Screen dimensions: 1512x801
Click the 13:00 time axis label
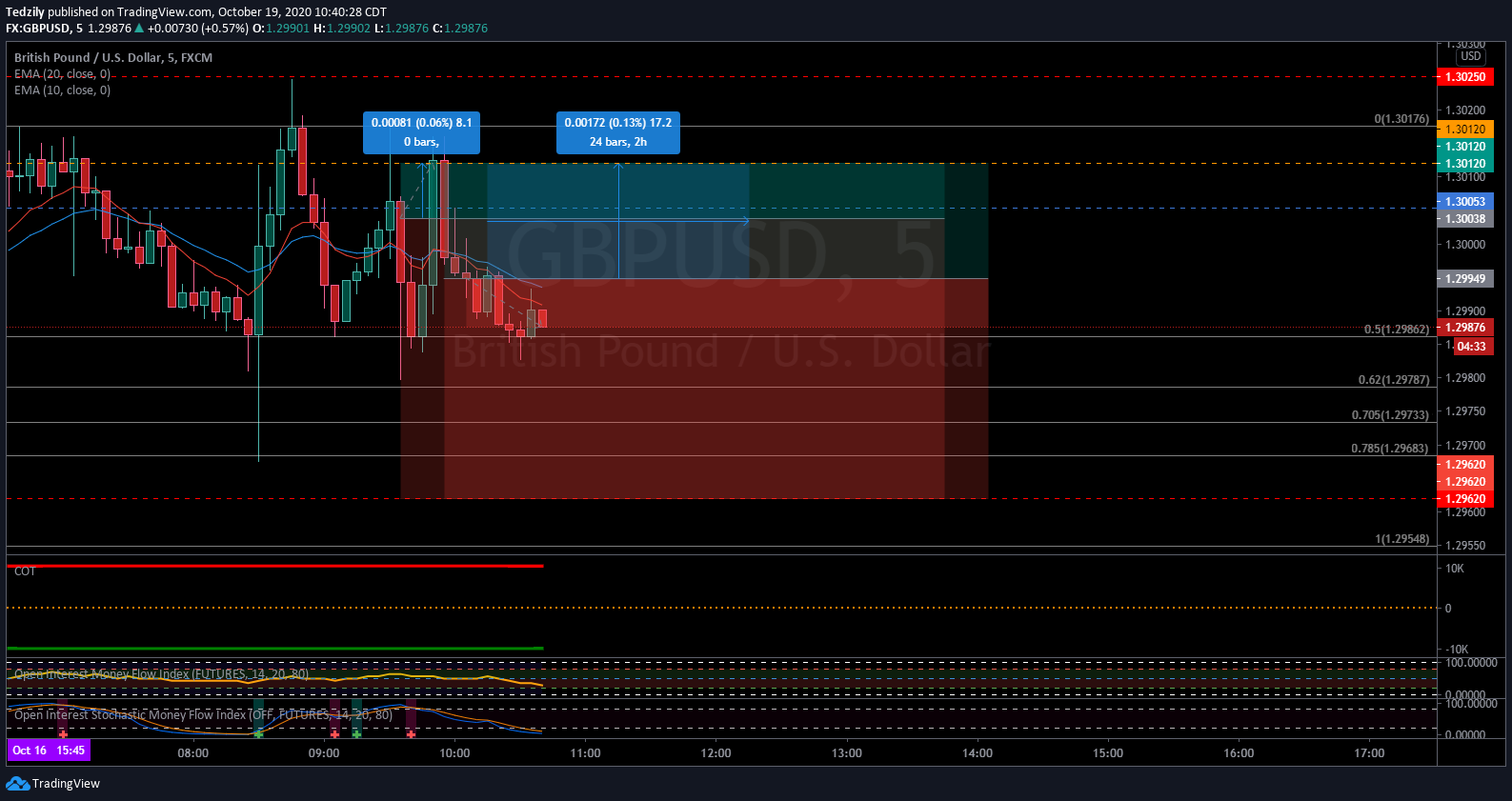(847, 753)
